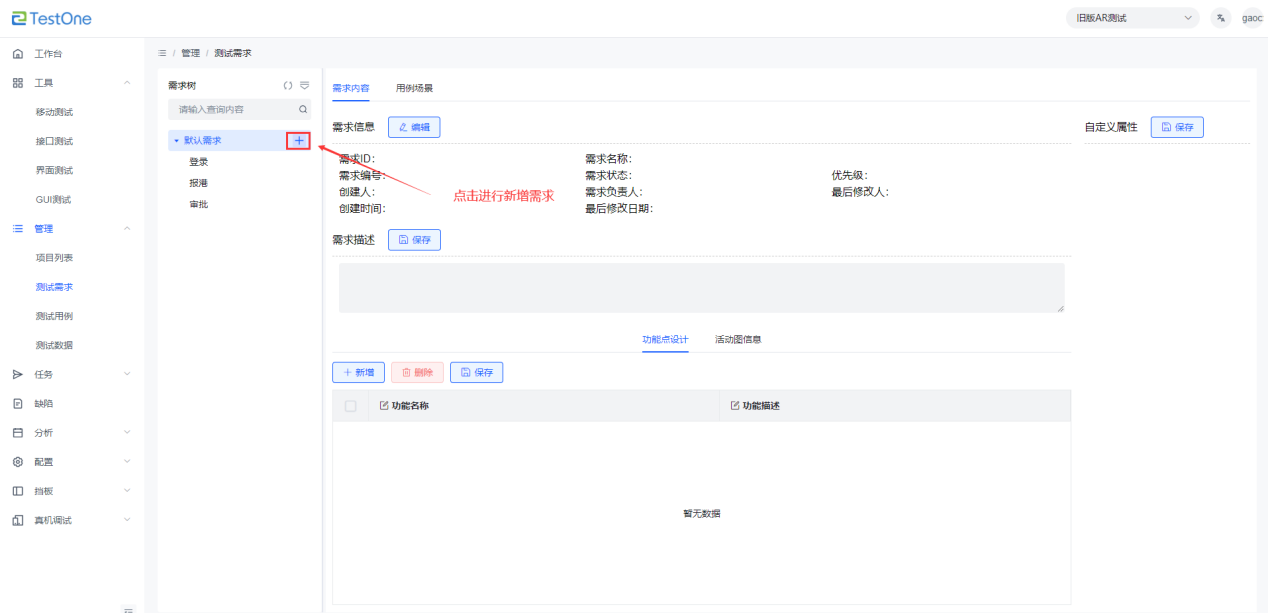The image size is (1268, 613).
Task: Click the collapse-all icon in 需求树 header
Action: click(304, 86)
